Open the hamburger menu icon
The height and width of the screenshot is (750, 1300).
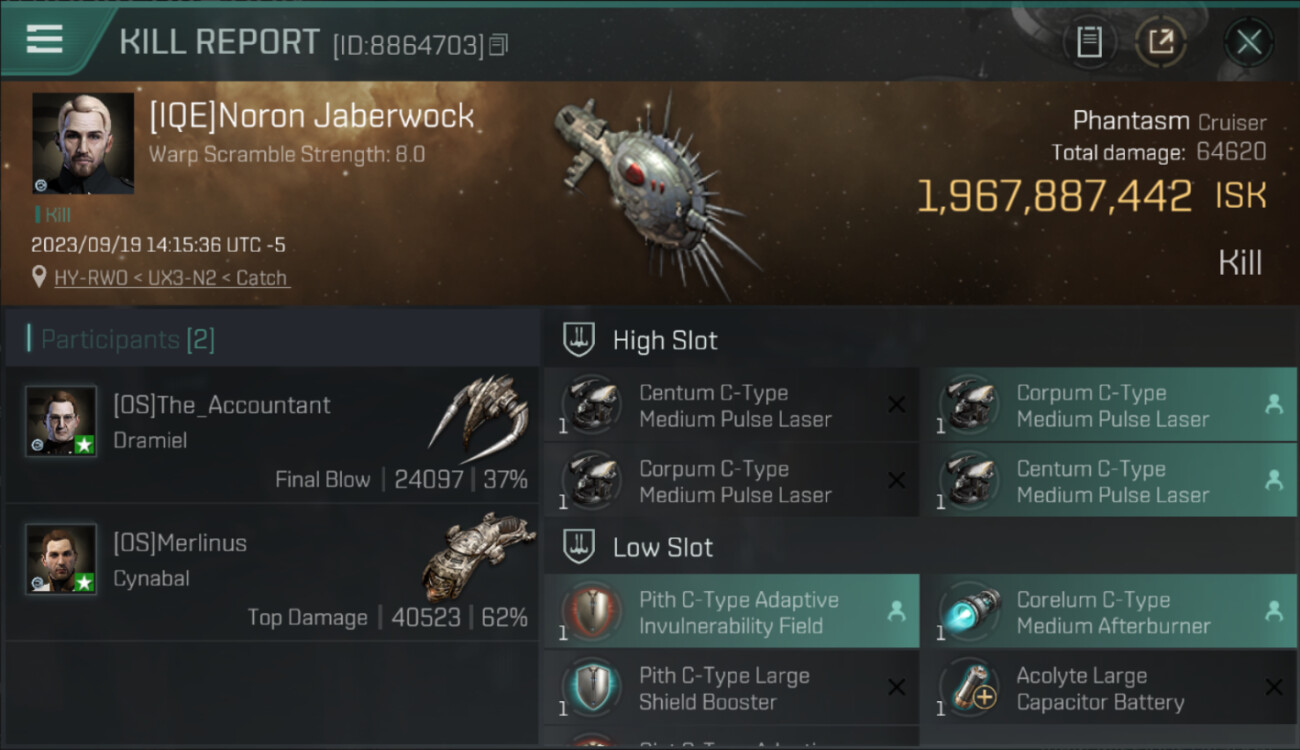(x=45, y=39)
